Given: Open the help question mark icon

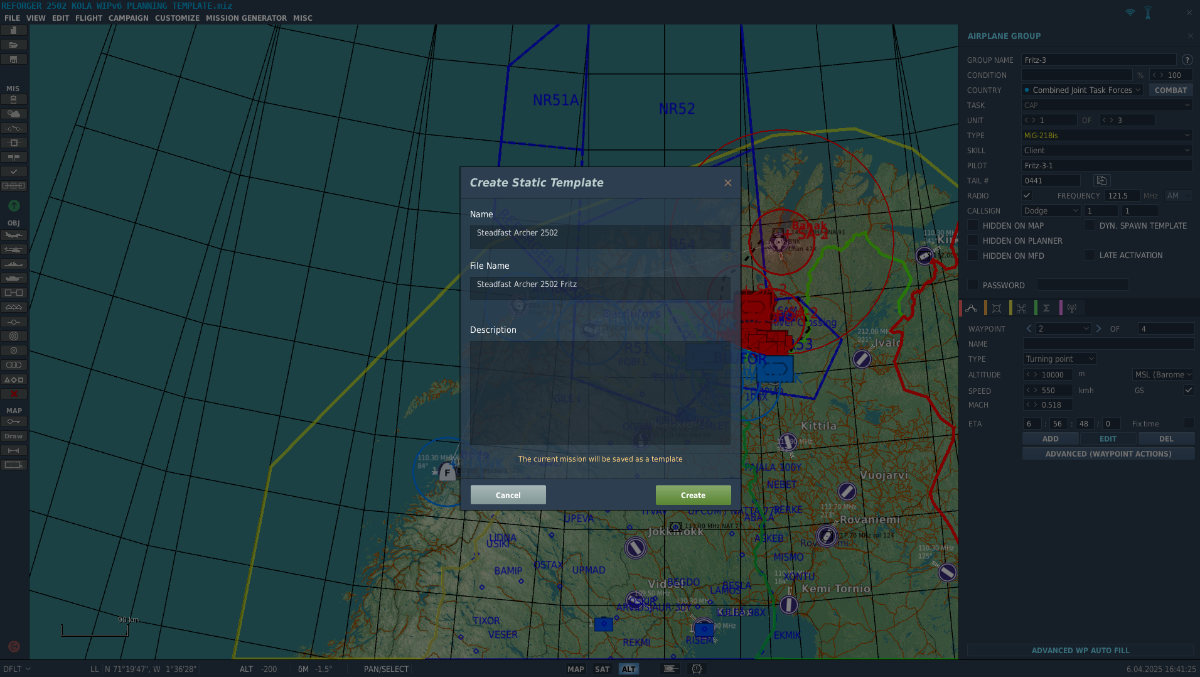Looking at the screenshot, I should click(1187, 60).
